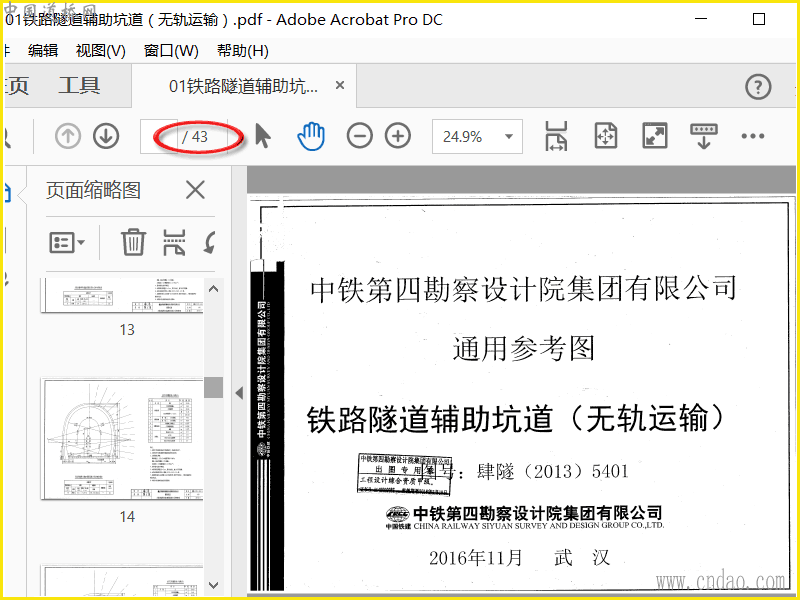
Task: Click the thumbnail label 13
Action: point(127,330)
